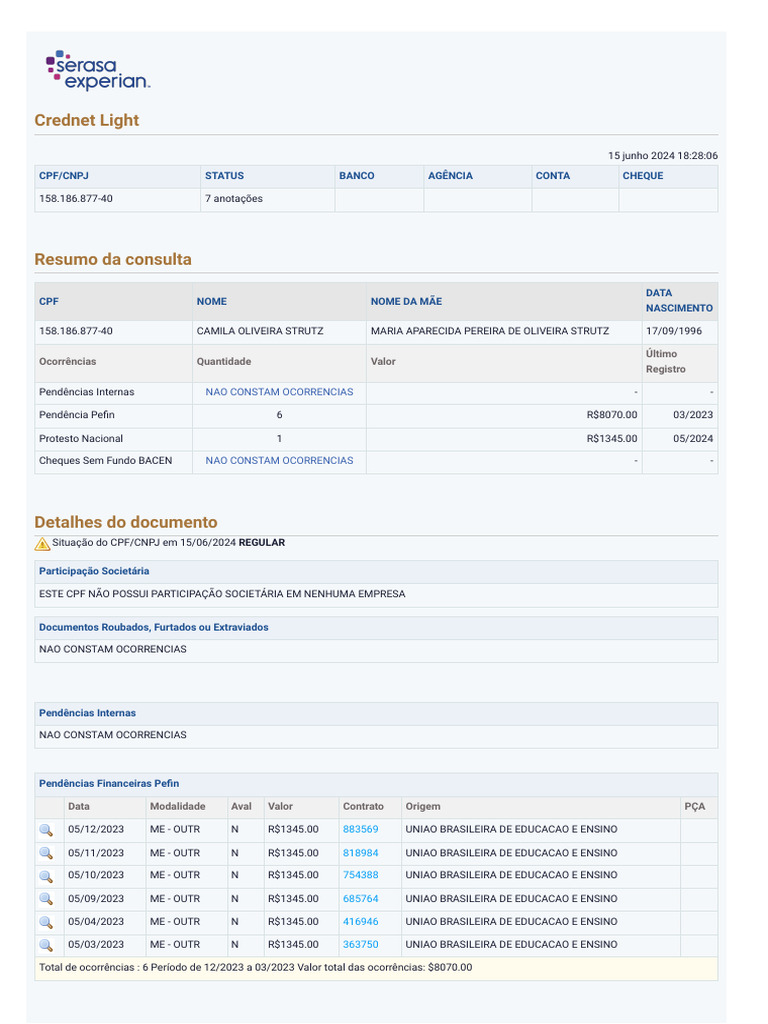Select contract link 685764
Screen dimensions: 768x1024
click(x=360, y=899)
